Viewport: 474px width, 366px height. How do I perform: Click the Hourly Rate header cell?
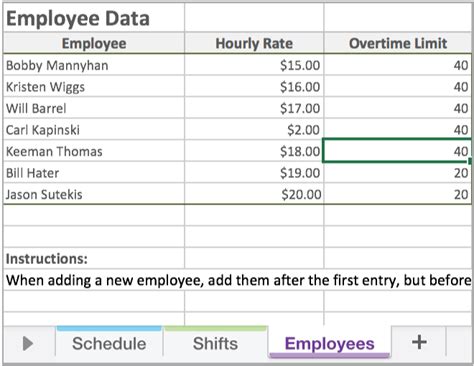coord(254,43)
